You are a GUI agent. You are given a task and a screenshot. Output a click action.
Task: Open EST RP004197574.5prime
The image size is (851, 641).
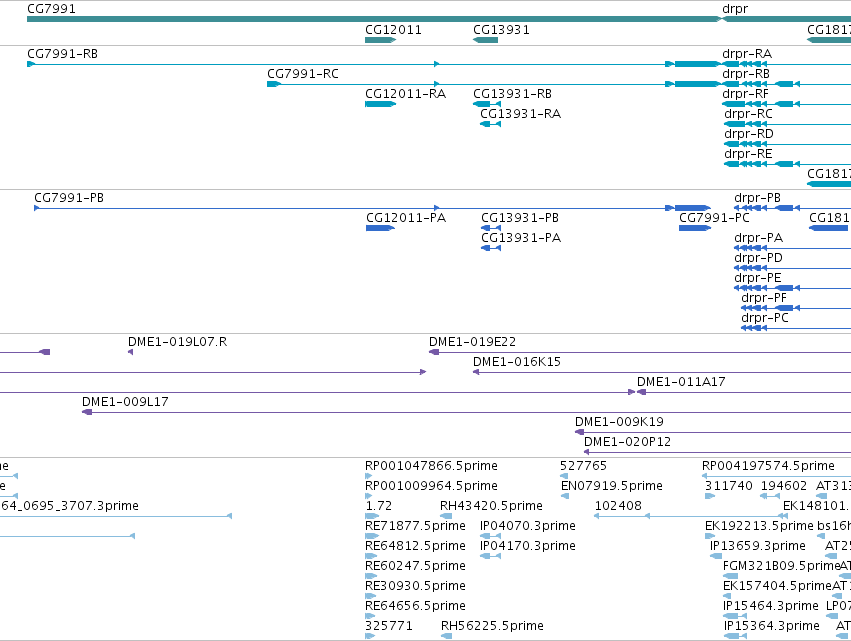coord(768,466)
